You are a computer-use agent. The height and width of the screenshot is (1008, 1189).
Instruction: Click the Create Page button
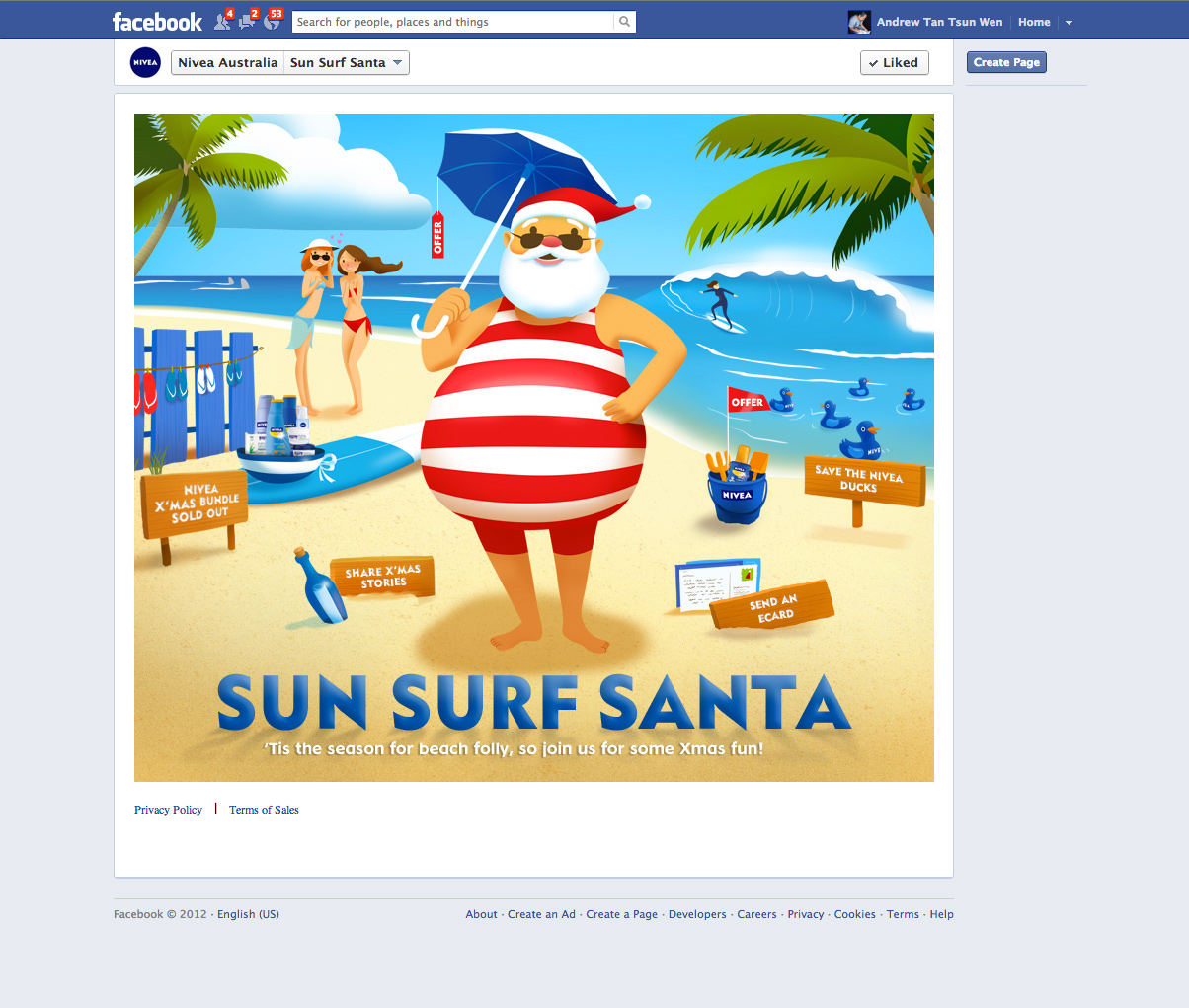[1006, 62]
